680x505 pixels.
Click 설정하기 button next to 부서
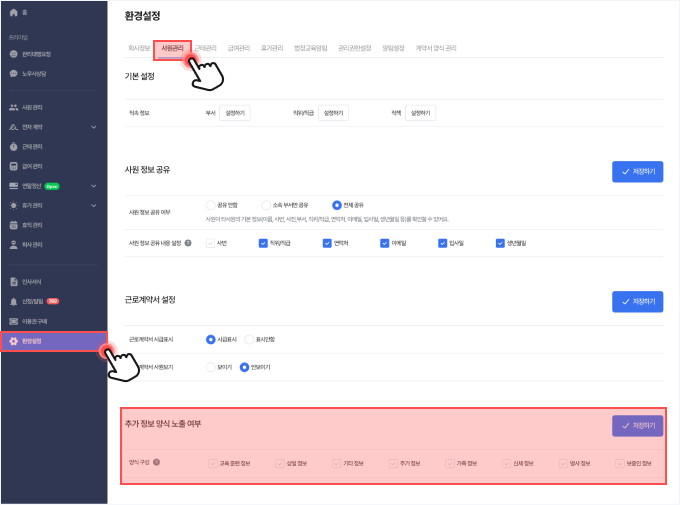tap(235, 114)
